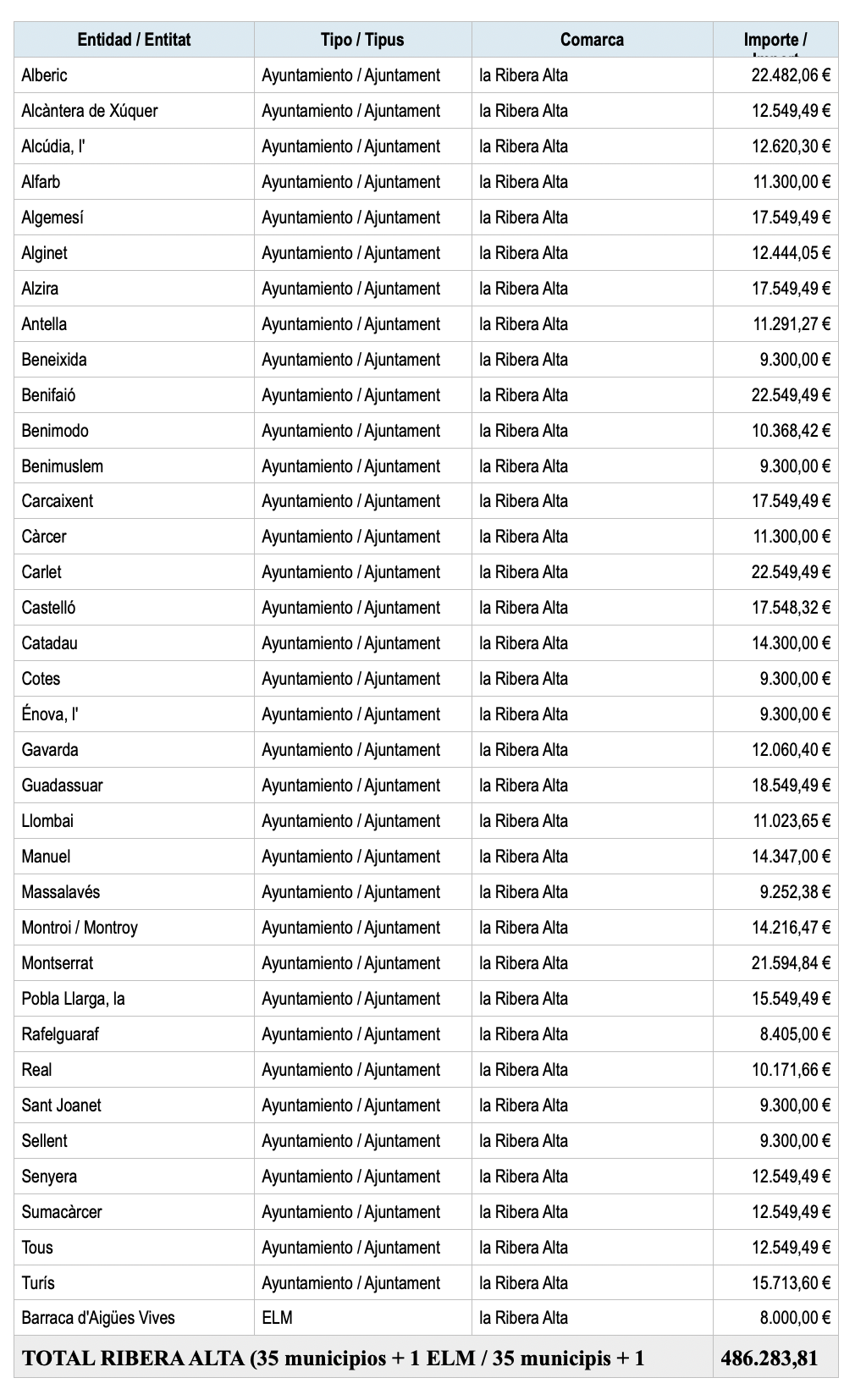Click the Guadassuar entity cell

pyautogui.click(x=134, y=785)
